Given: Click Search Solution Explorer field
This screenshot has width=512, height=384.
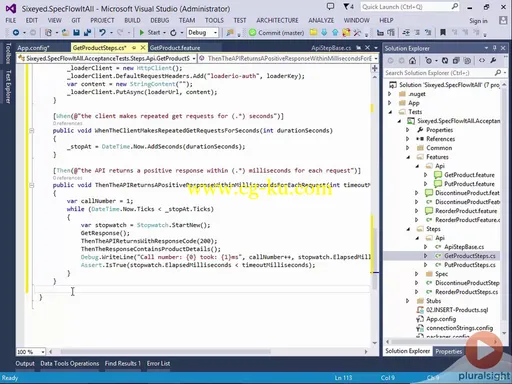Looking at the screenshot, I should click(442, 73).
